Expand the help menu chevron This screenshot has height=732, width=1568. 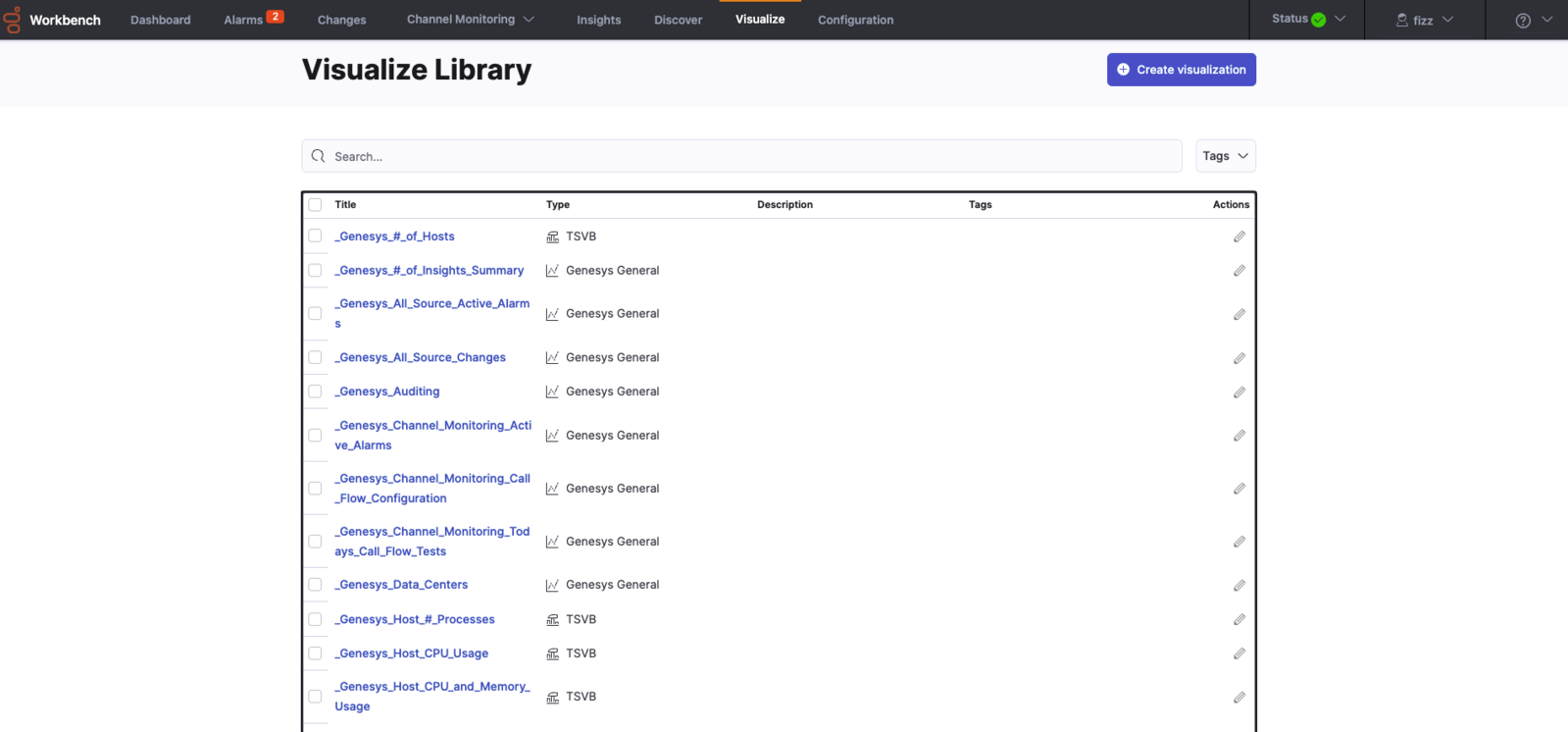tap(1547, 20)
